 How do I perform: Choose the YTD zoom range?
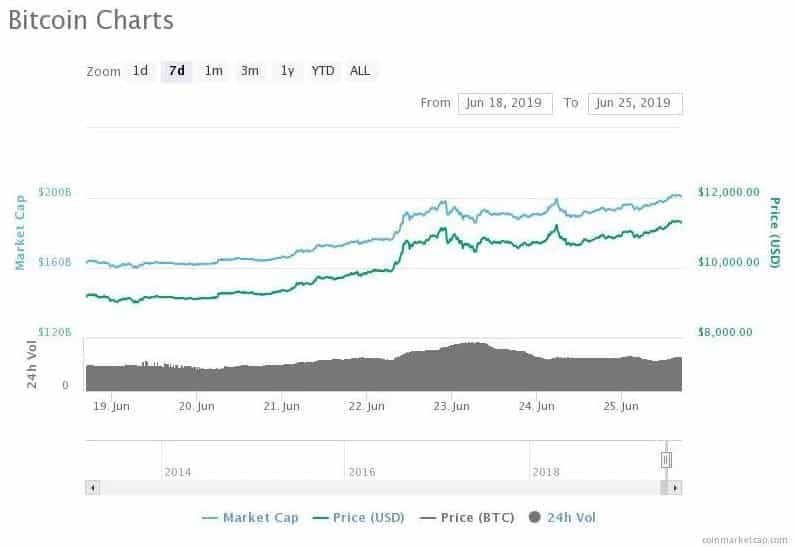323,71
